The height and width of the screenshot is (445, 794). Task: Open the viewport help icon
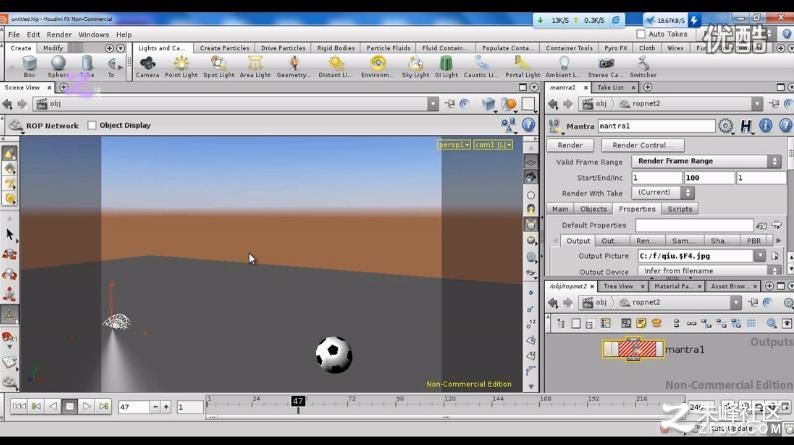click(x=528, y=125)
